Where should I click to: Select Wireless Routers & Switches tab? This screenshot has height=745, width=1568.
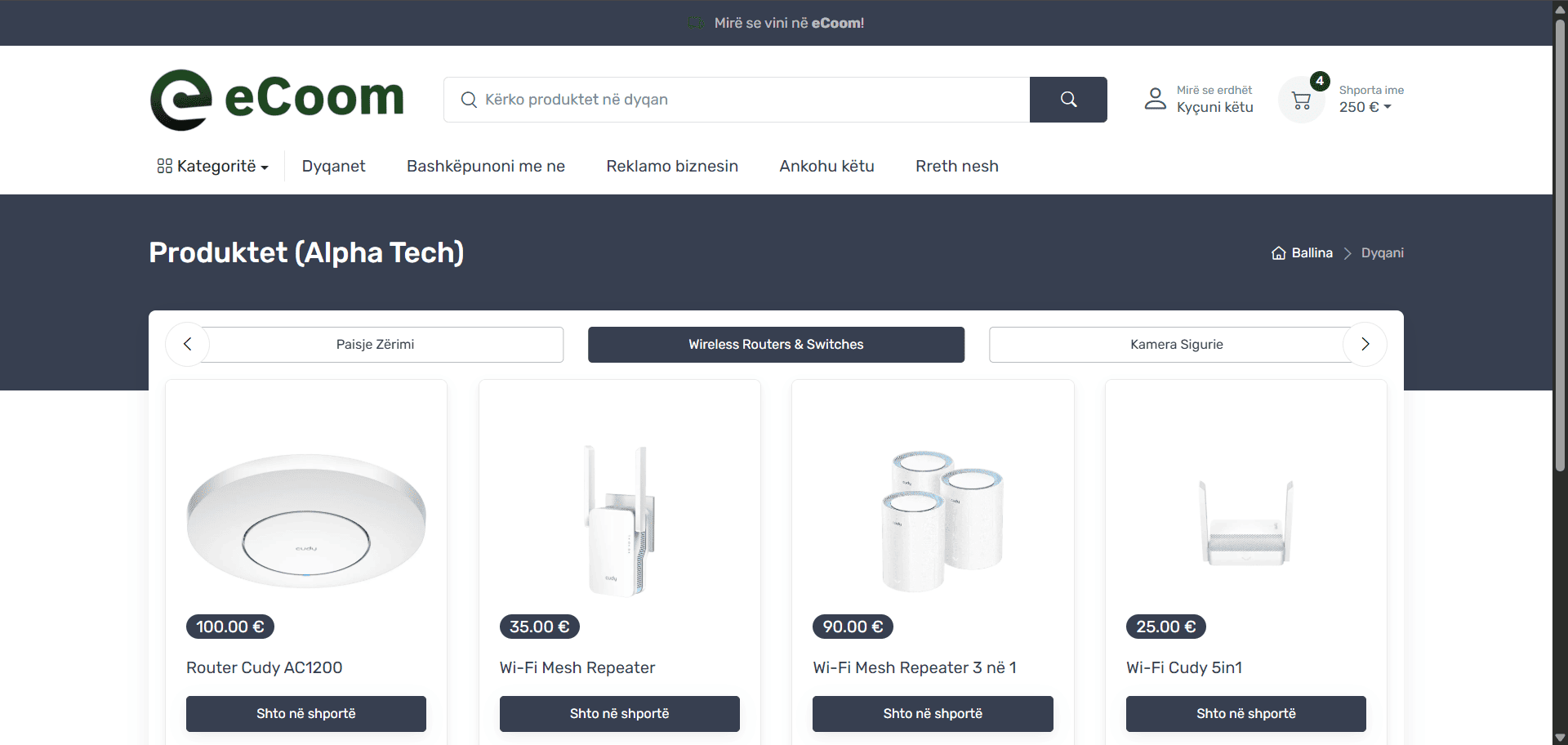[776, 345]
